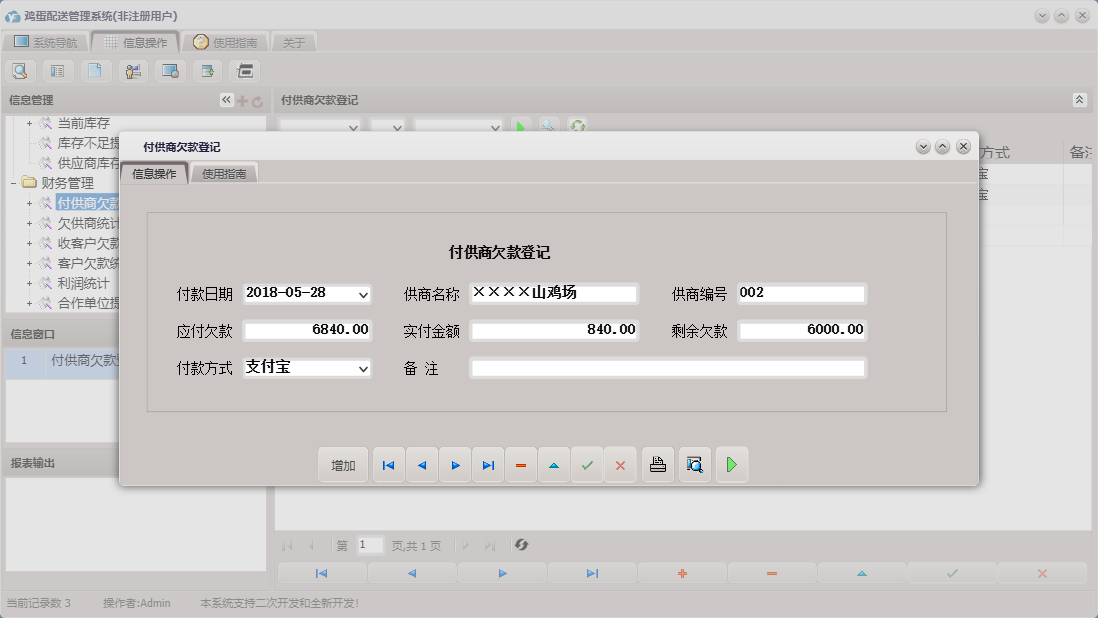
Task: Switch to the 关于 tab
Action: [295, 42]
